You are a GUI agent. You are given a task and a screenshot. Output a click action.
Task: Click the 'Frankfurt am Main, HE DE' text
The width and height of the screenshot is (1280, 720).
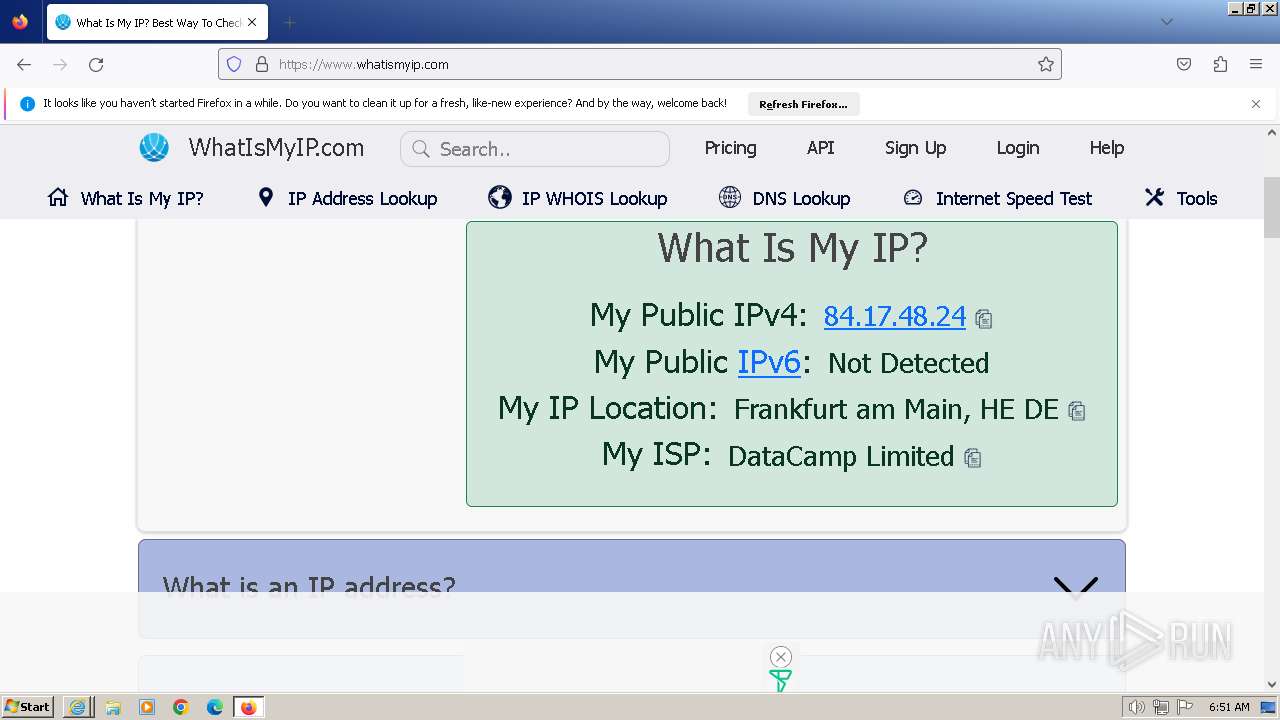click(896, 409)
